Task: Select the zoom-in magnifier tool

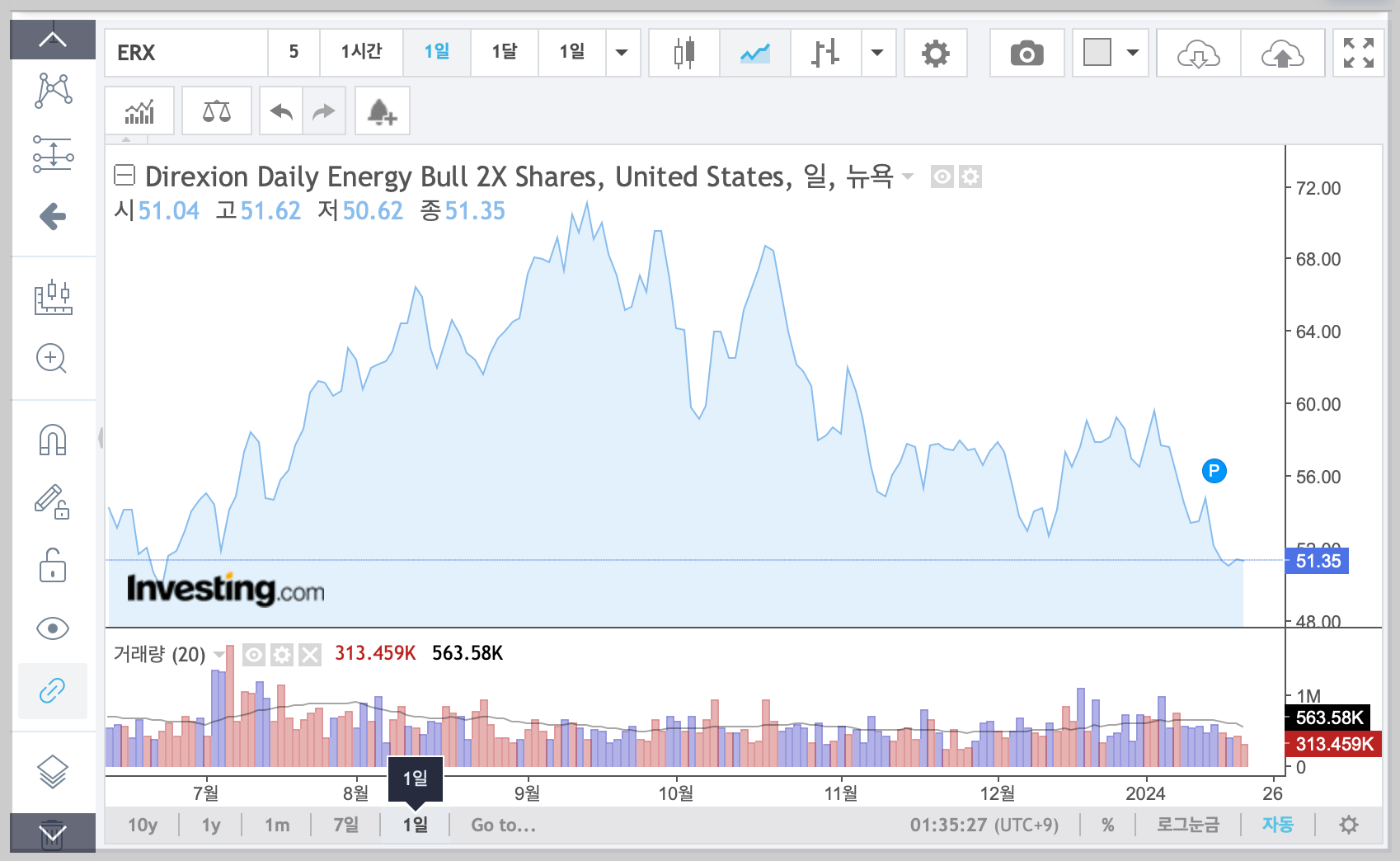Action: point(52,359)
